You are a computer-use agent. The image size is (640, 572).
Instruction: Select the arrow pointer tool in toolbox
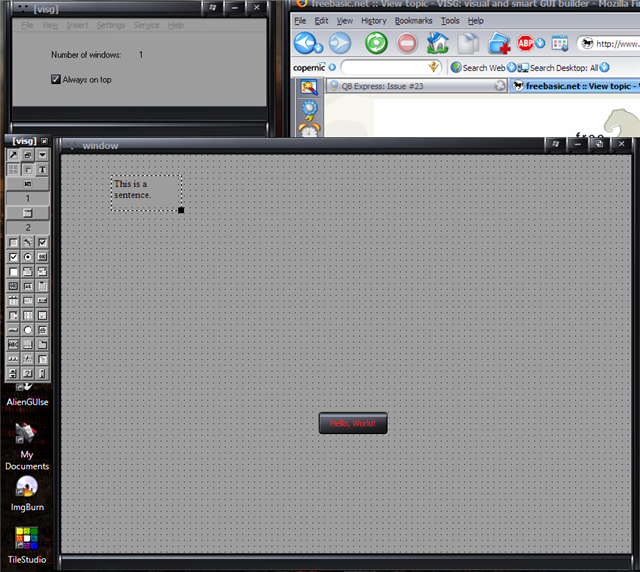(x=13, y=156)
